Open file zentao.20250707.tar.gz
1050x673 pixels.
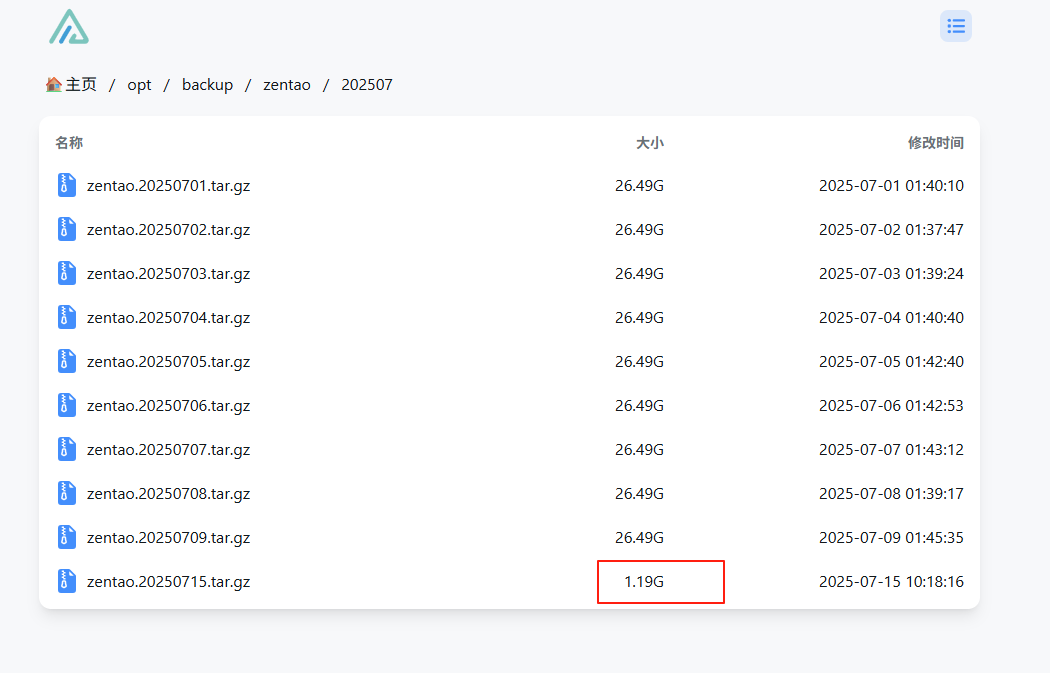click(169, 450)
